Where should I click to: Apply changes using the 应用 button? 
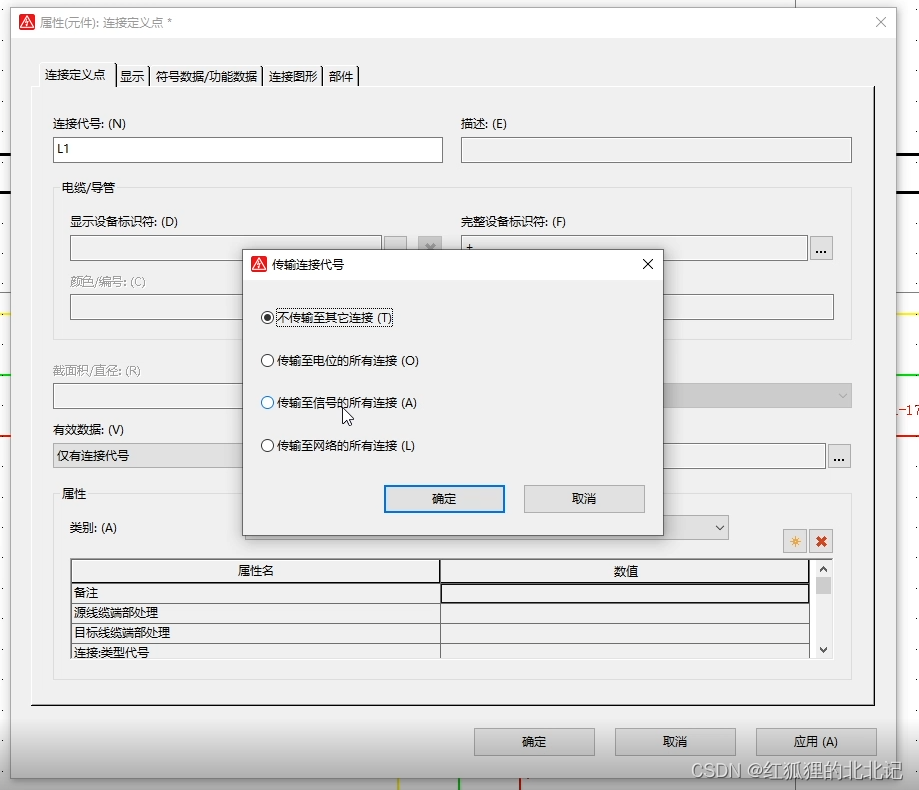click(x=815, y=741)
